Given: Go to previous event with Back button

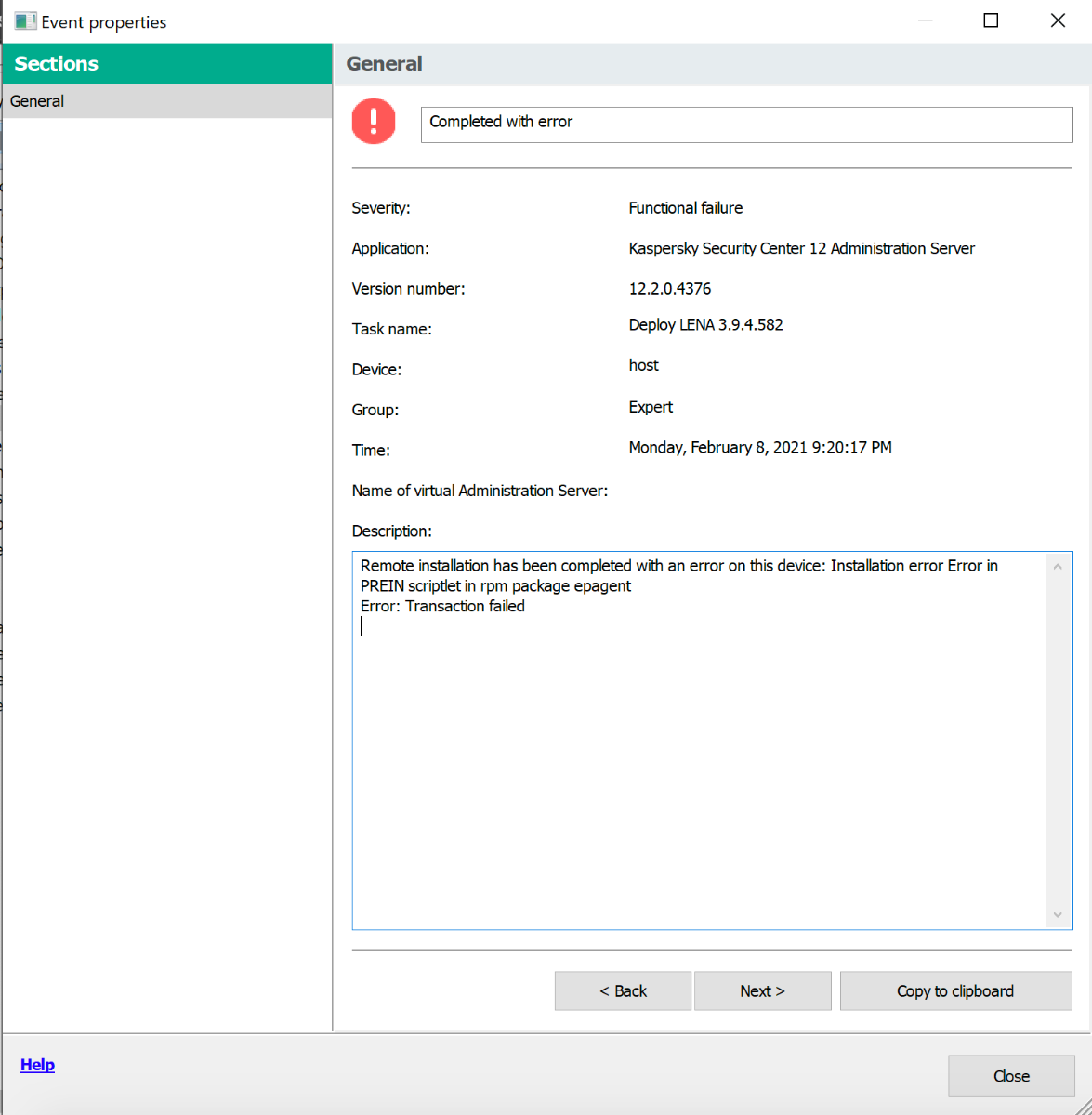Looking at the screenshot, I should click(x=623, y=991).
